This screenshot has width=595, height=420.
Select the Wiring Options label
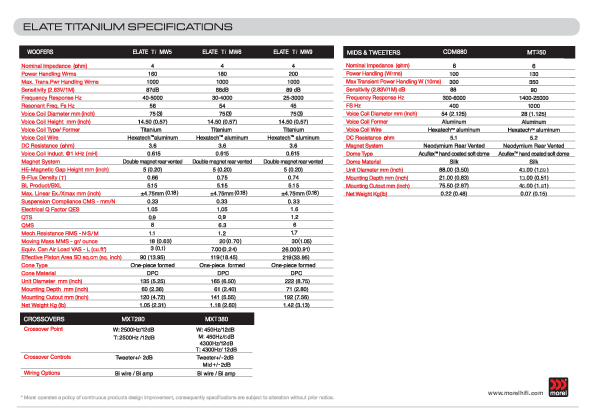click(x=42, y=373)
